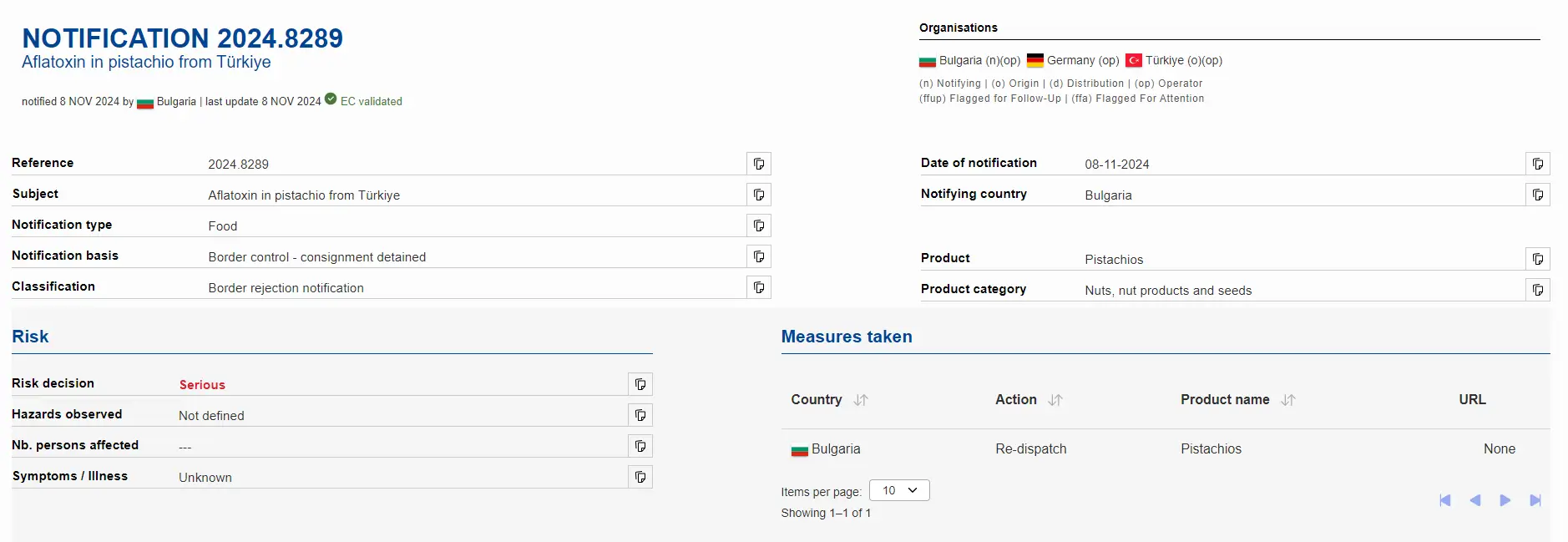
Task: Go to first page of measures
Action: click(1444, 500)
